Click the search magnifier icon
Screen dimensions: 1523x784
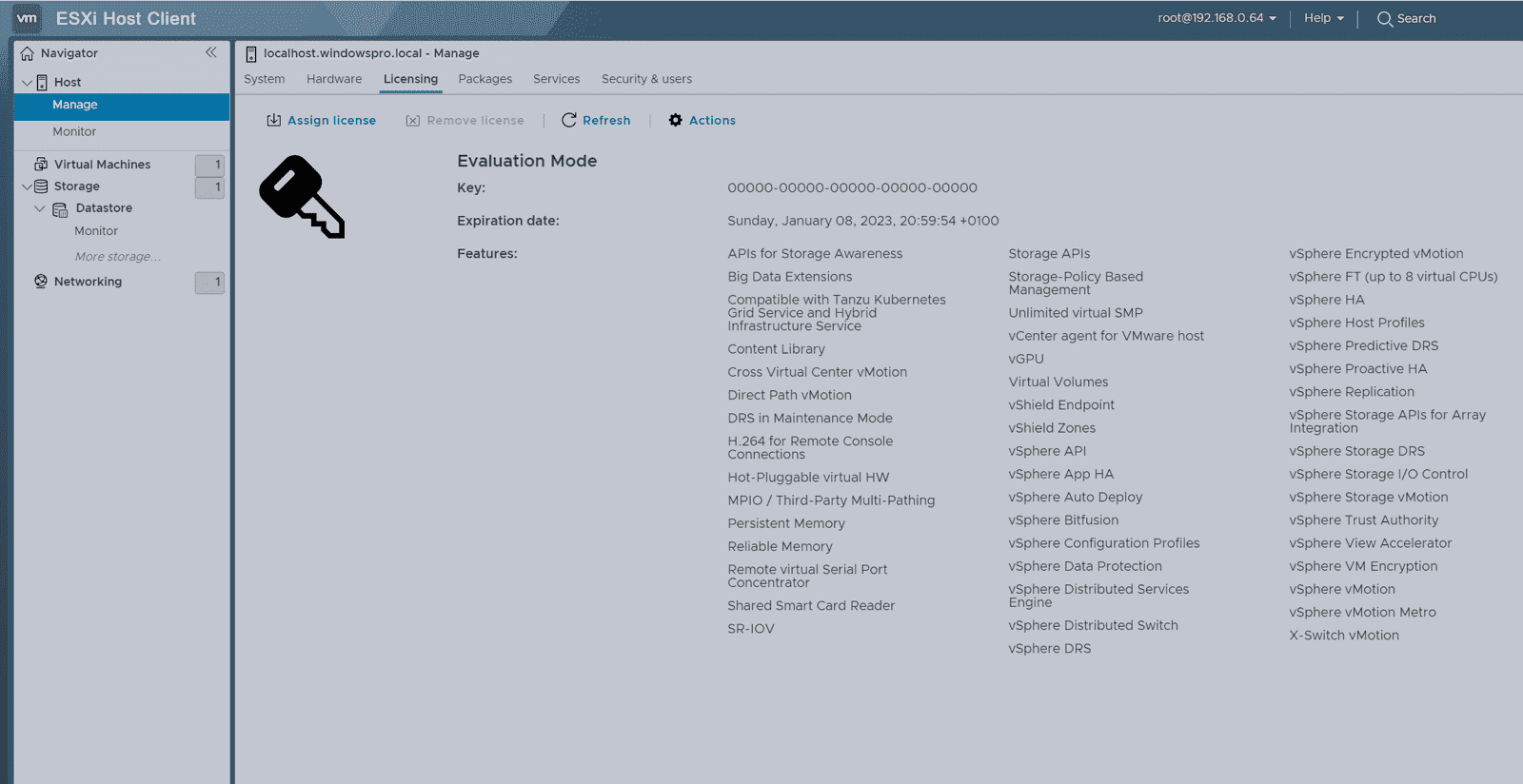pos(1385,19)
